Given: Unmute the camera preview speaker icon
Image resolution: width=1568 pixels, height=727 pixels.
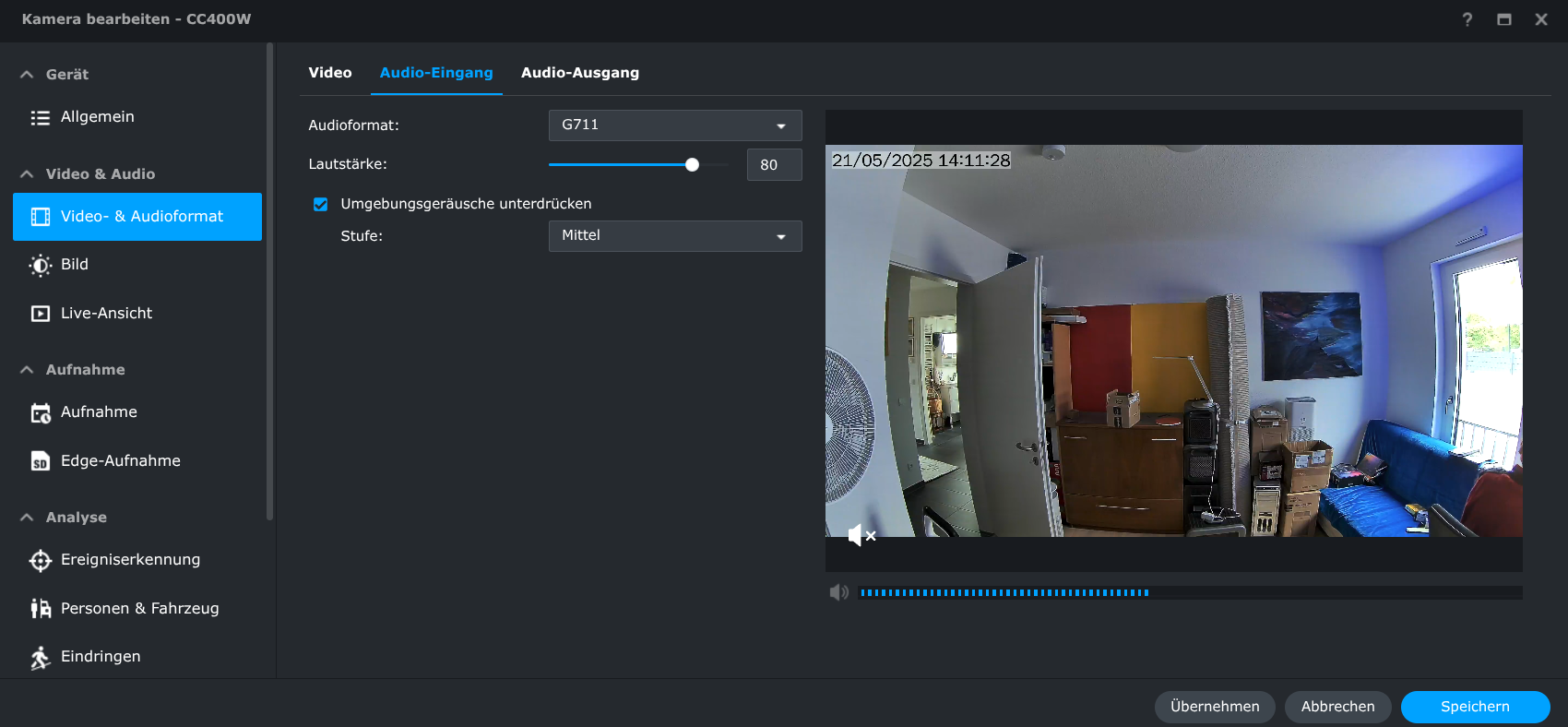Looking at the screenshot, I should click(861, 535).
